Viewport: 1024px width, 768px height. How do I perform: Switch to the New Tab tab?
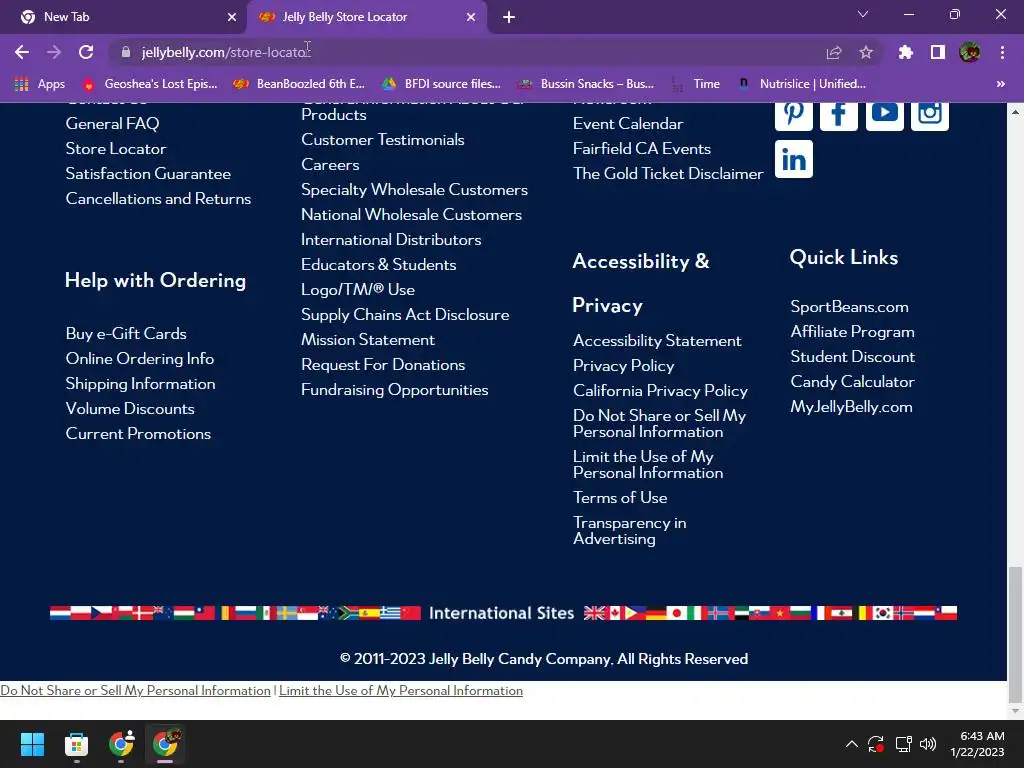[122, 17]
